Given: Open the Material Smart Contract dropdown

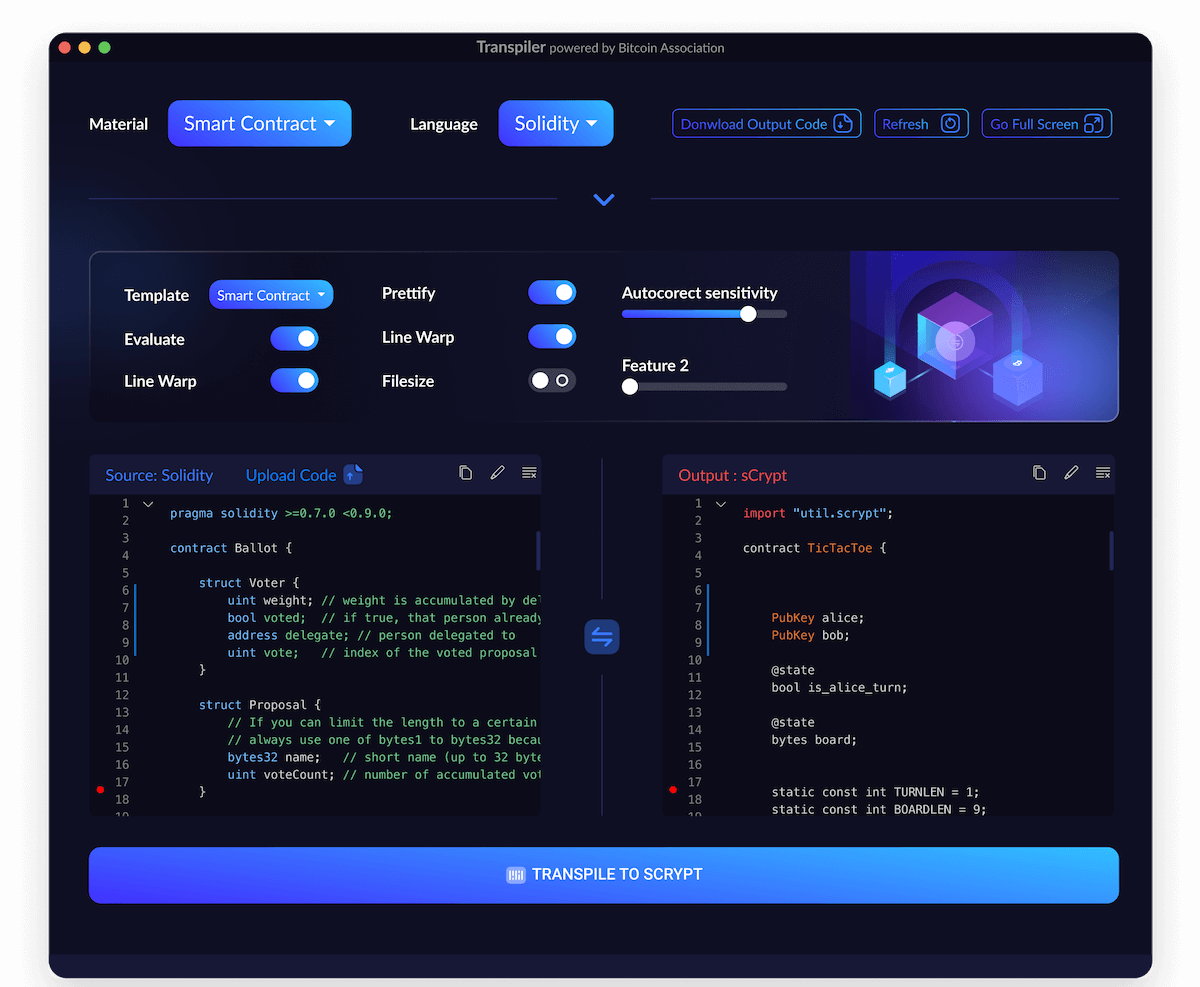Looking at the screenshot, I should point(259,124).
